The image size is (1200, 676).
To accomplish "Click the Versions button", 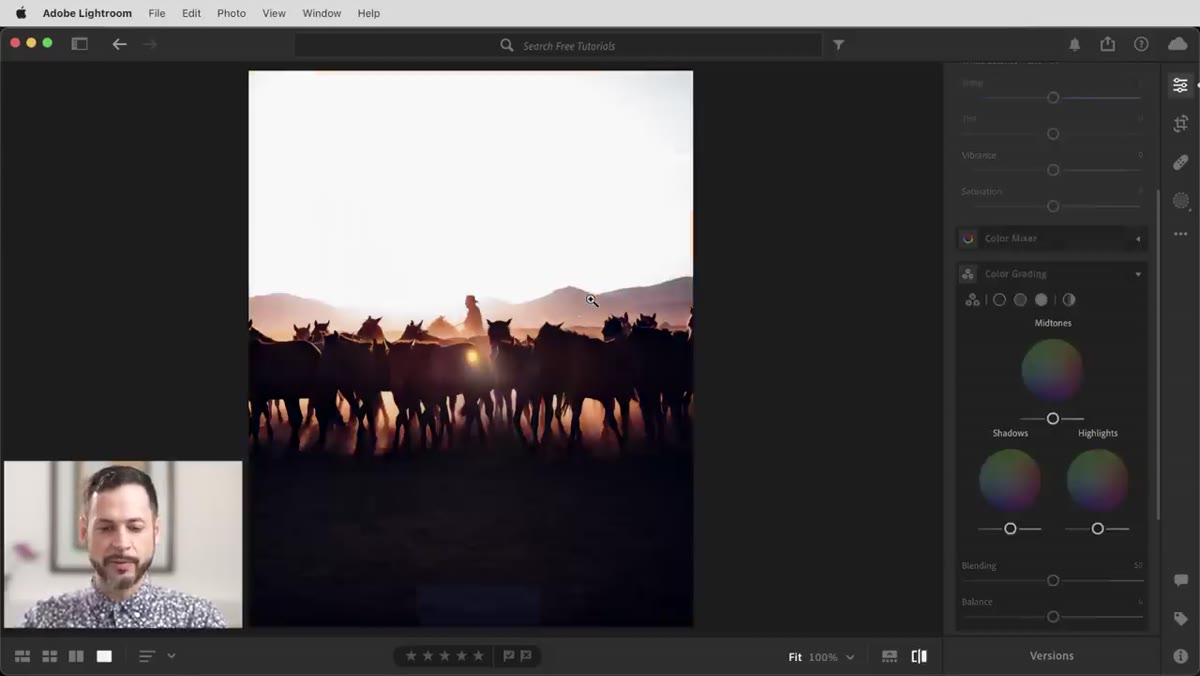I will coord(1052,656).
